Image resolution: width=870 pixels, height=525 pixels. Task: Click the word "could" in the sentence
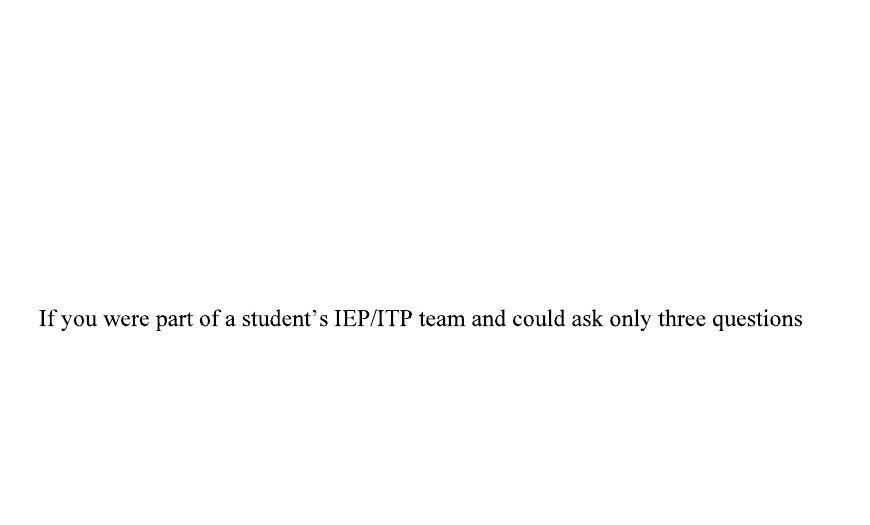pos(538,319)
